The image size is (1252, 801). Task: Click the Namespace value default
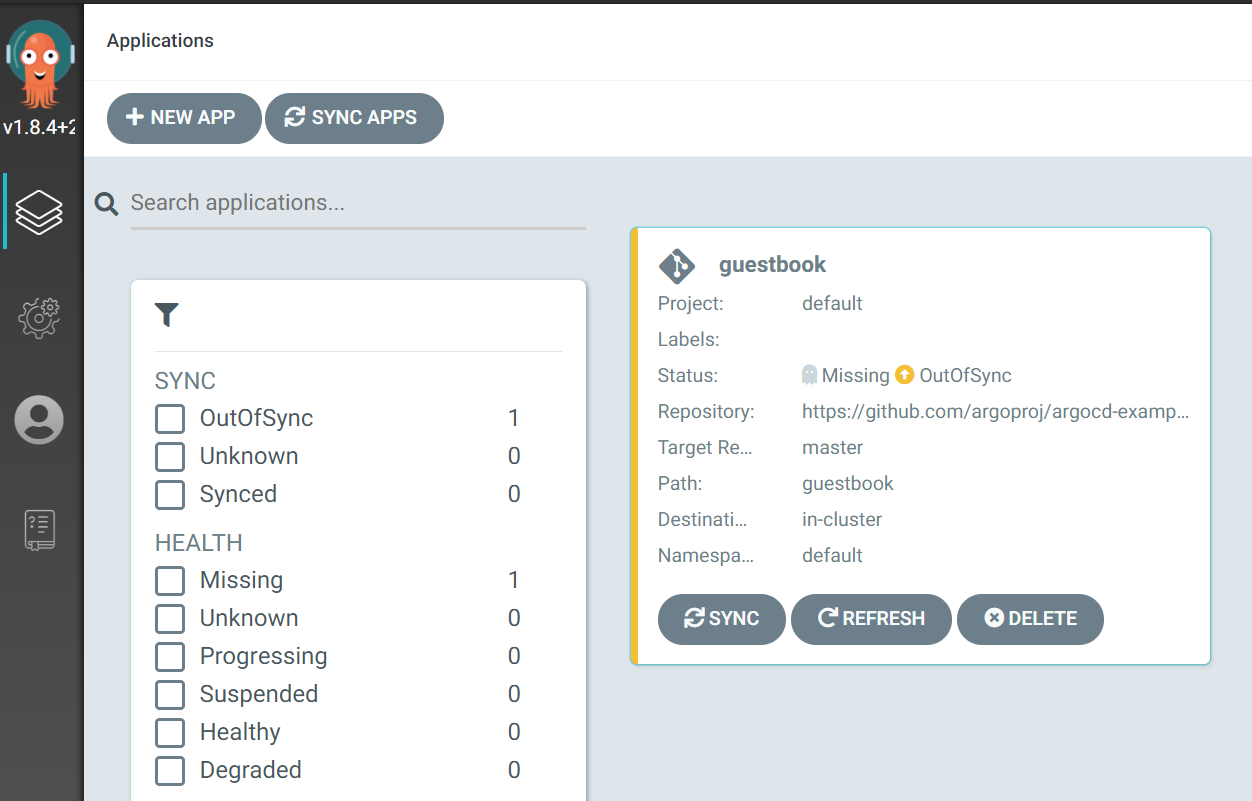click(832, 555)
